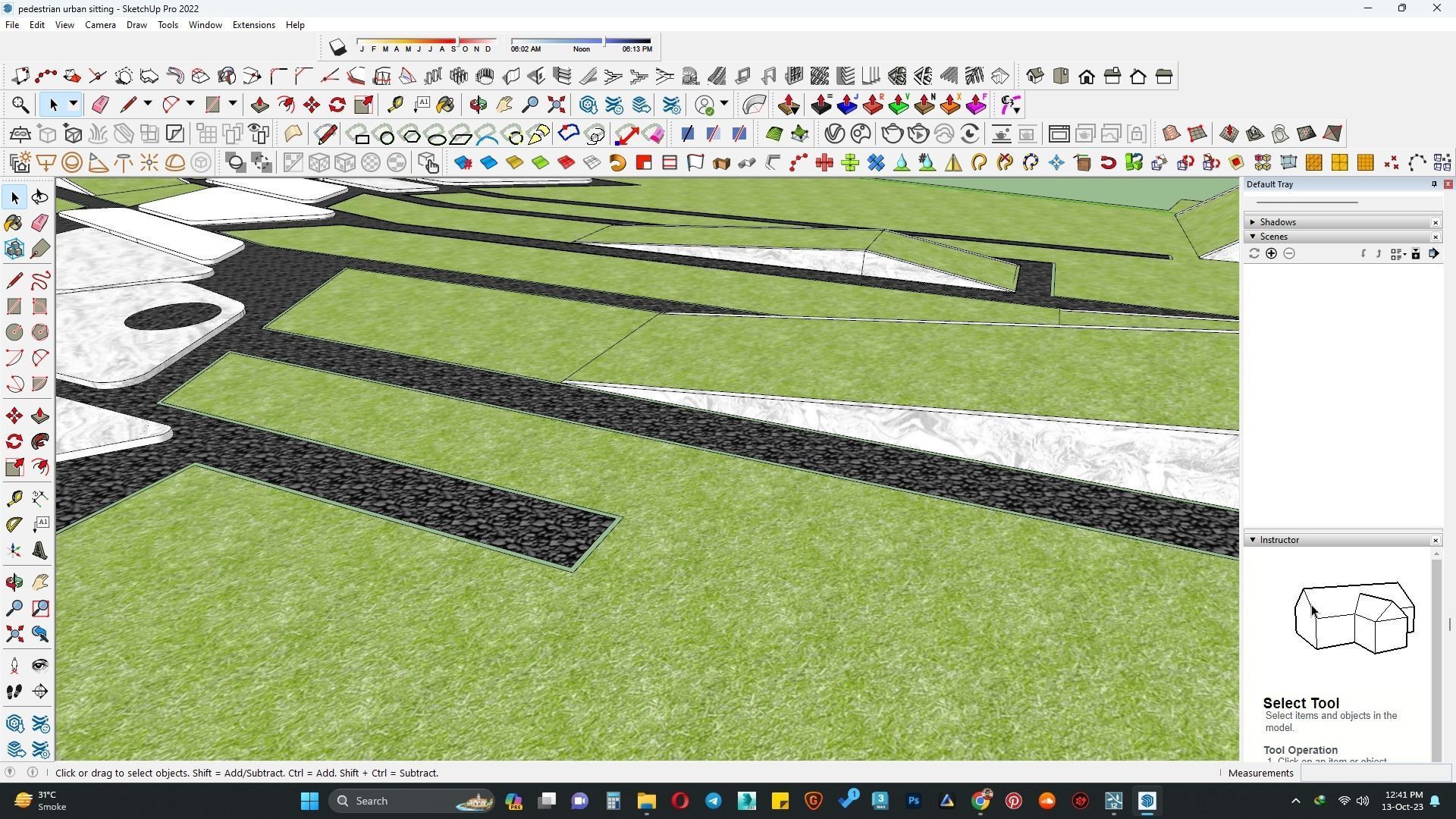
Task: Select the Paint Bucket tool
Action: [14, 223]
